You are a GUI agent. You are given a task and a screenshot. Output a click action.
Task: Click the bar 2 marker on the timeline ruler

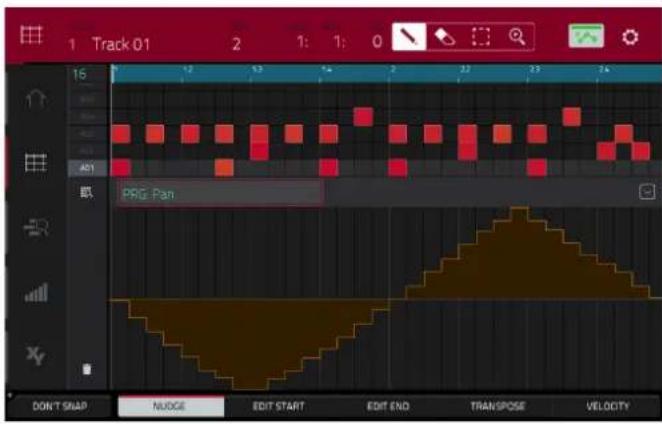click(x=393, y=70)
